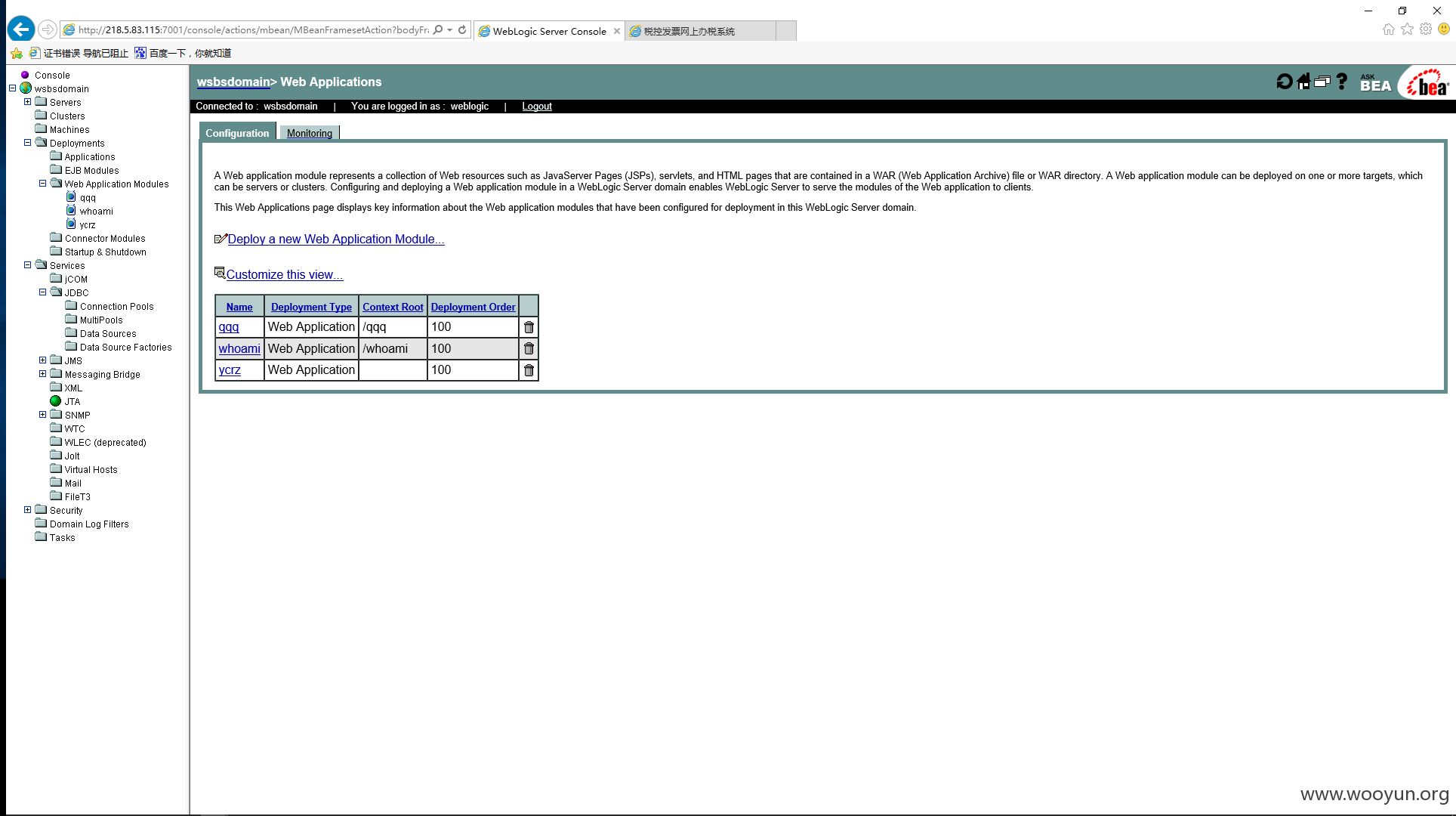Expand the Security tree node
Screen dimensions: 1456x816
[x=27, y=509]
